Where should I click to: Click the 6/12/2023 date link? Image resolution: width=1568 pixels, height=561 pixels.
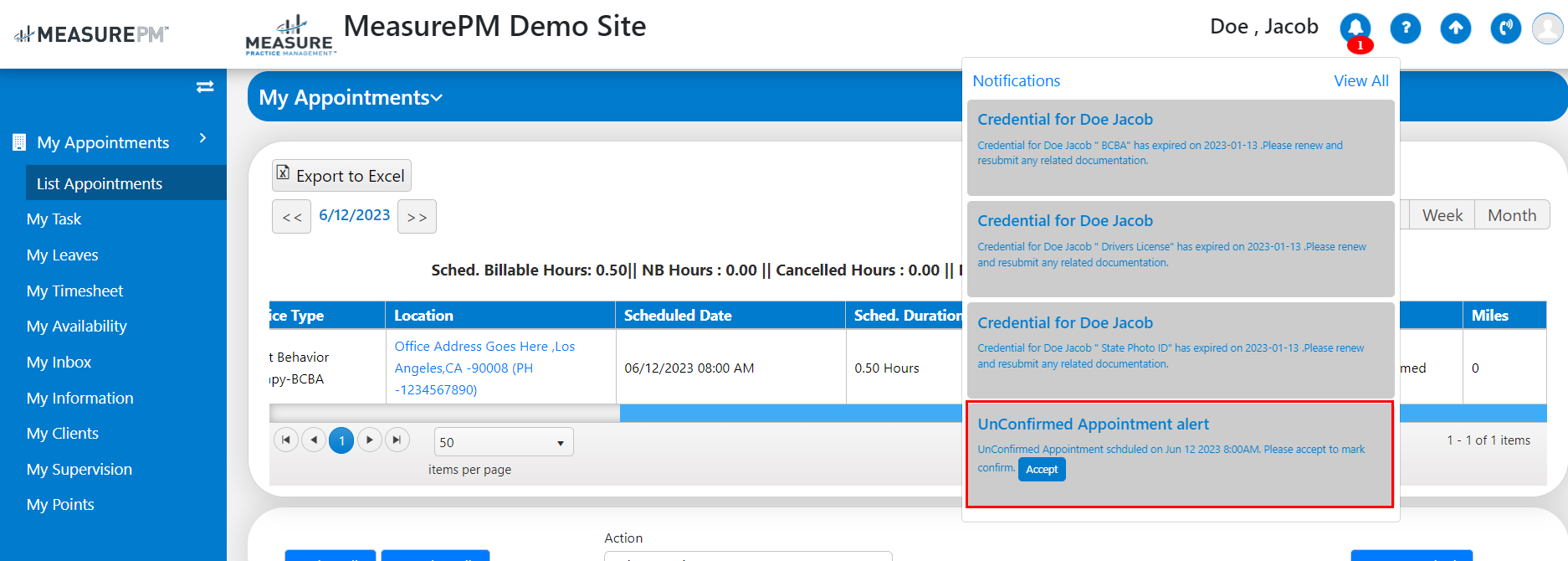[354, 215]
